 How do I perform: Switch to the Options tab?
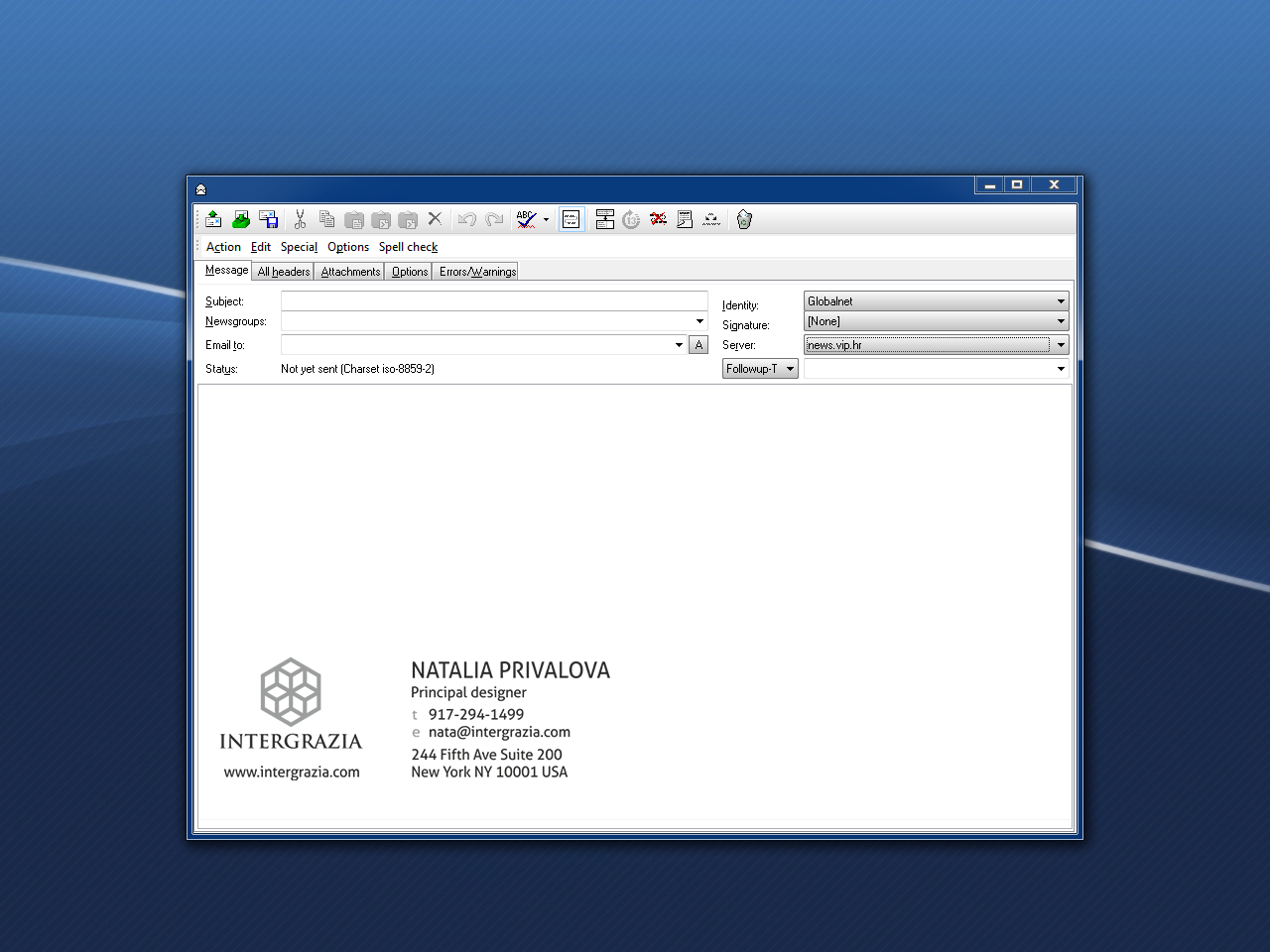[x=410, y=272]
